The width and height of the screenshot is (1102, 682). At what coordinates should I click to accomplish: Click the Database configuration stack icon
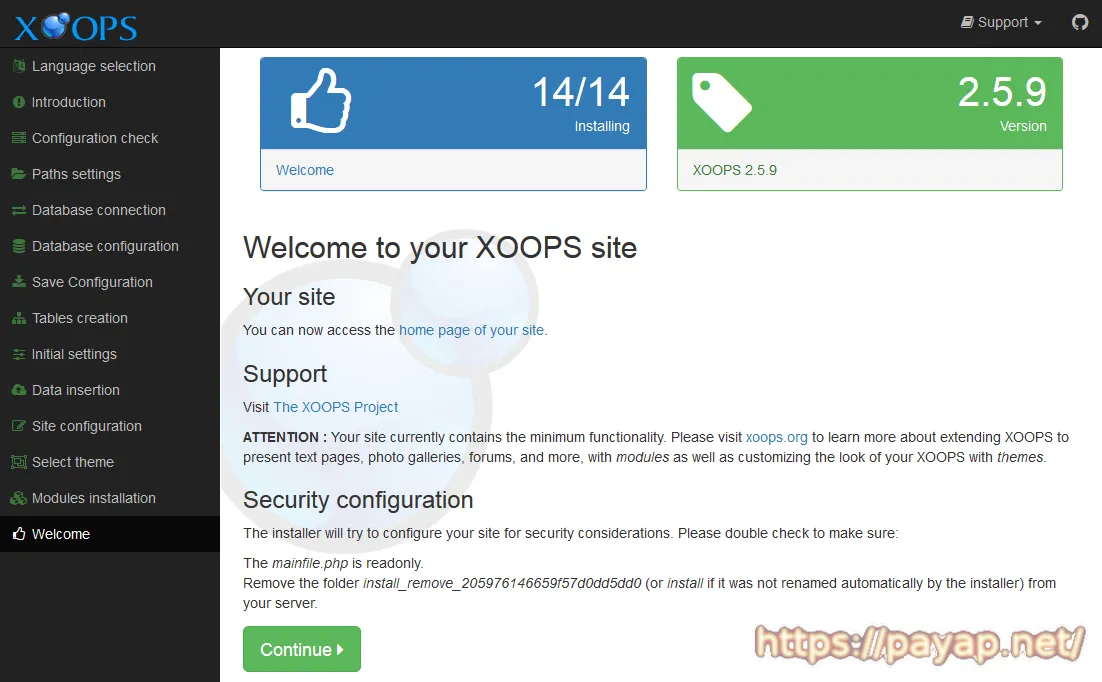pos(19,246)
